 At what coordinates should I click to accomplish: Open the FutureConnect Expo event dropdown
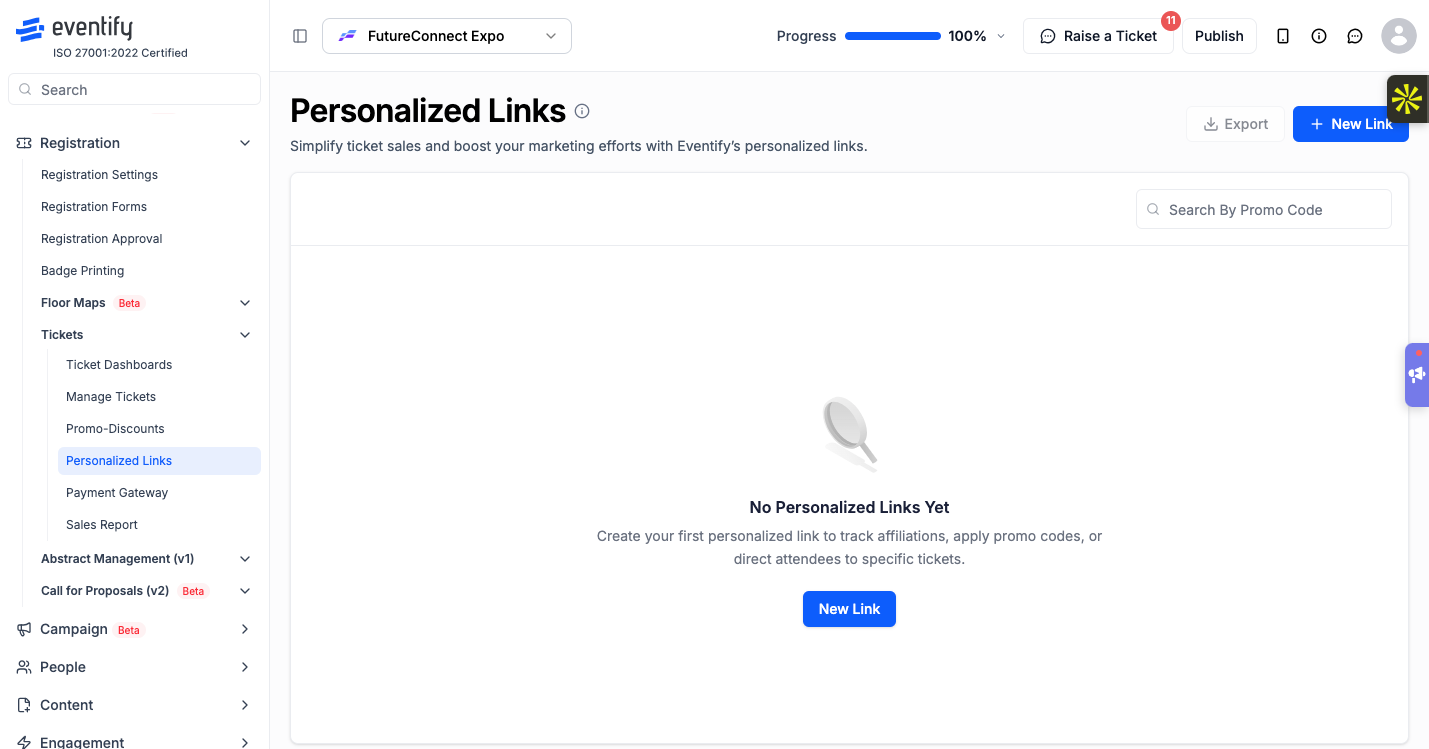447,36
